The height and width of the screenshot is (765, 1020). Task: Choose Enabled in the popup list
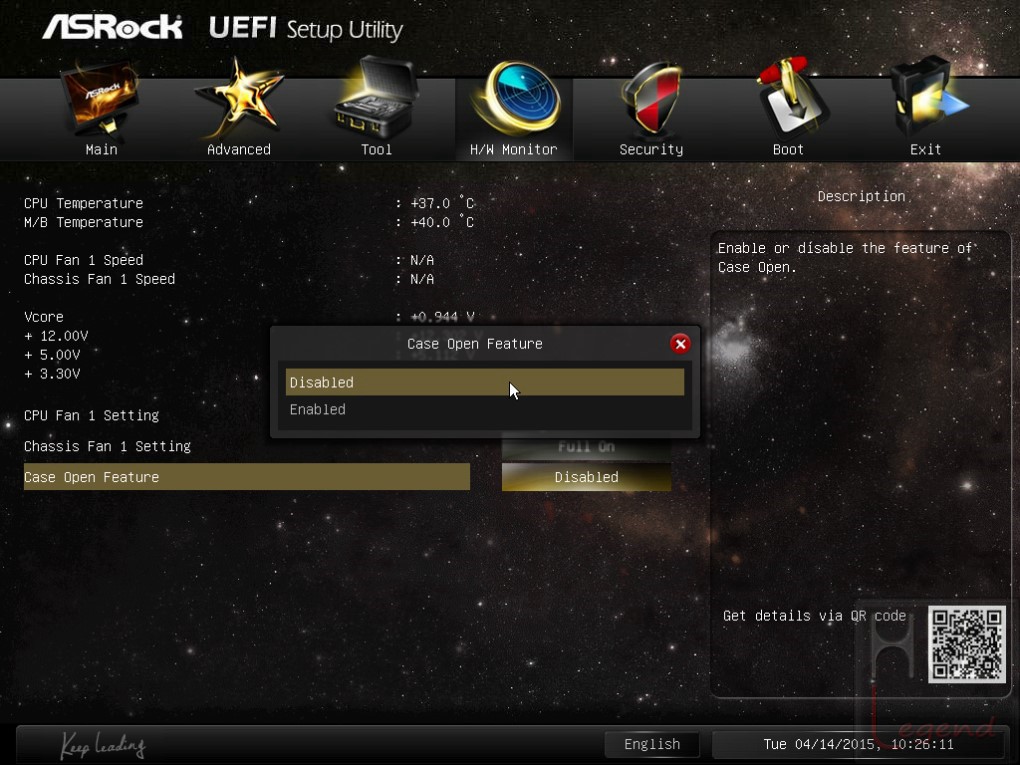pyautogui.click(x=485, y=410)
